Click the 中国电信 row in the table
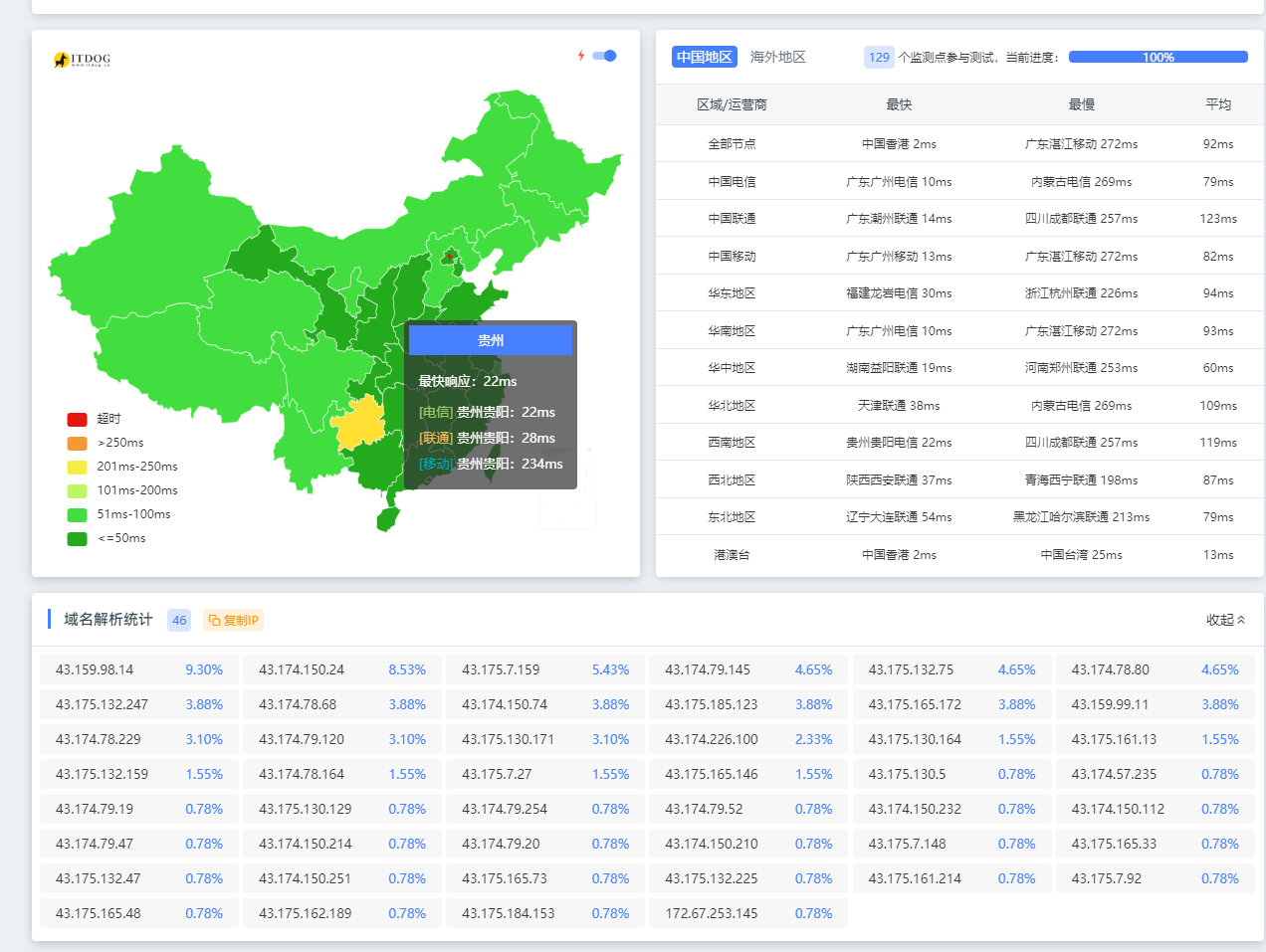 coord(732,181)
